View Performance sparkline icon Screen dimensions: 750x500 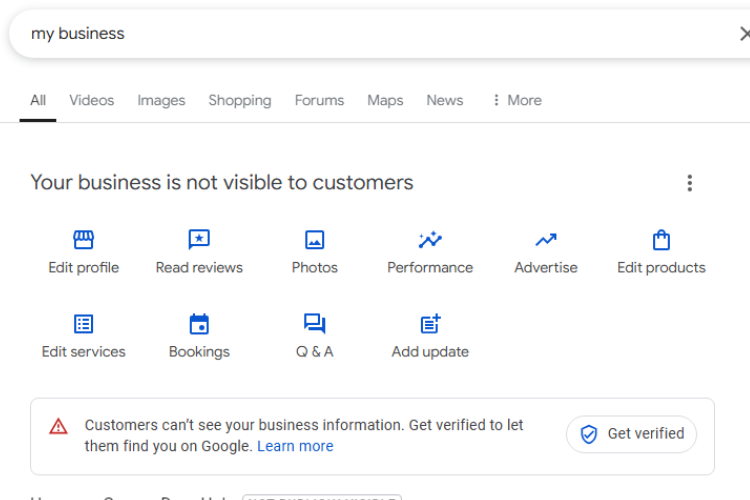coord(430,239)
